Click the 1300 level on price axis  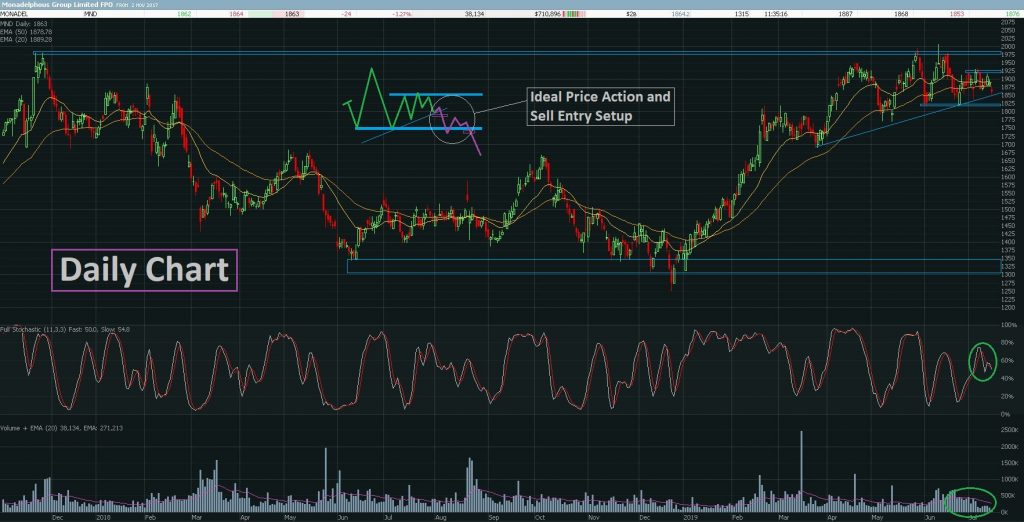(x=1008, y=274)
